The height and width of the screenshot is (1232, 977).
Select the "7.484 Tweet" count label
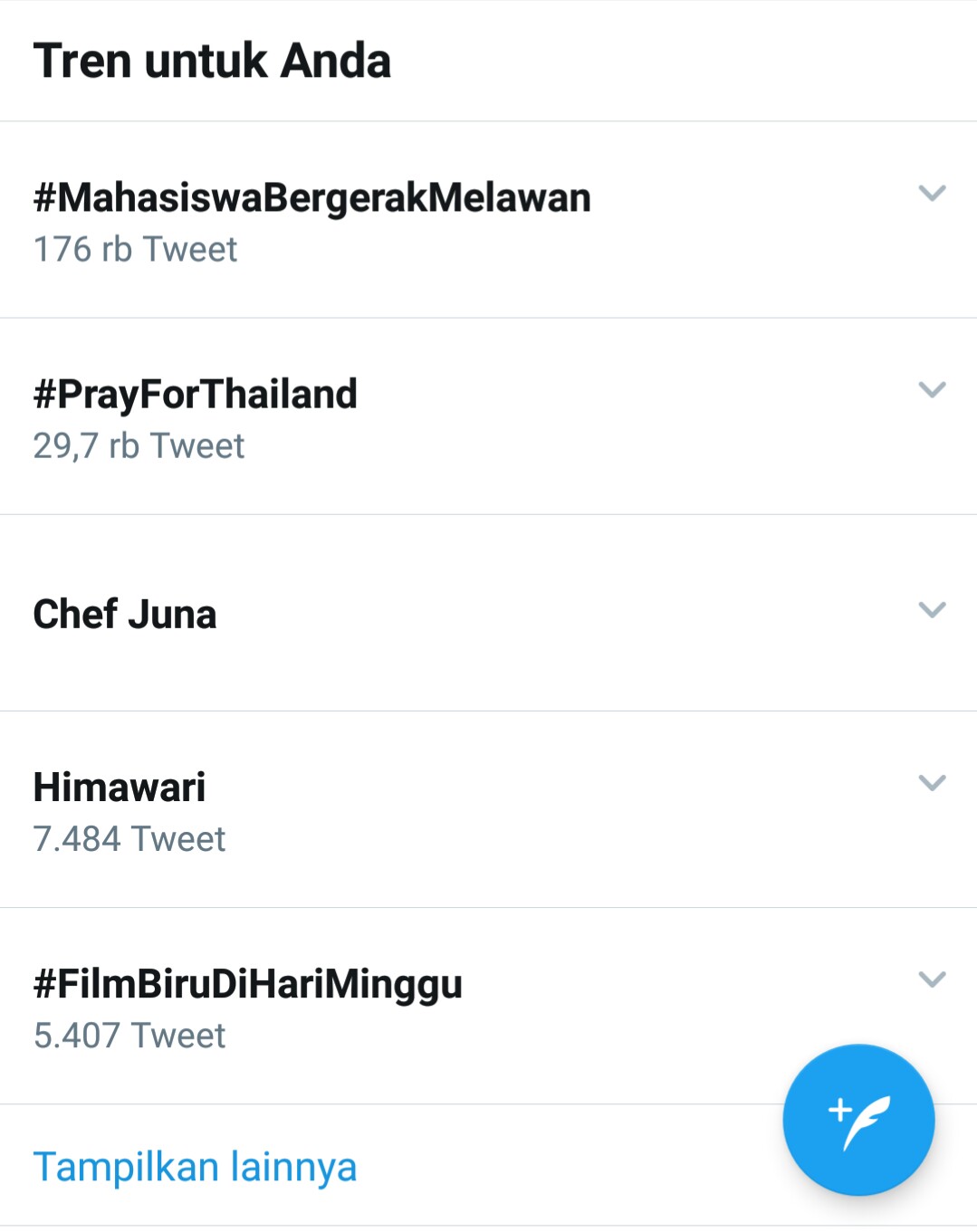tap(129, 839)
